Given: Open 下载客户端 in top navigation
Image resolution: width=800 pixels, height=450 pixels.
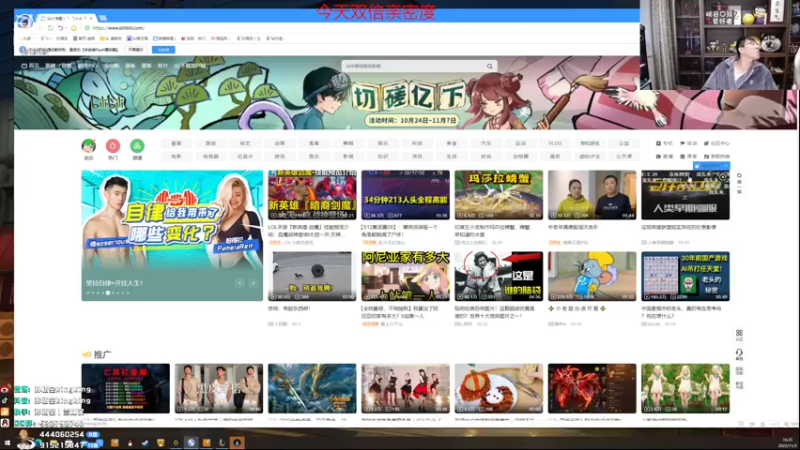Looking at the screenshot, I should tap(190, 66).
